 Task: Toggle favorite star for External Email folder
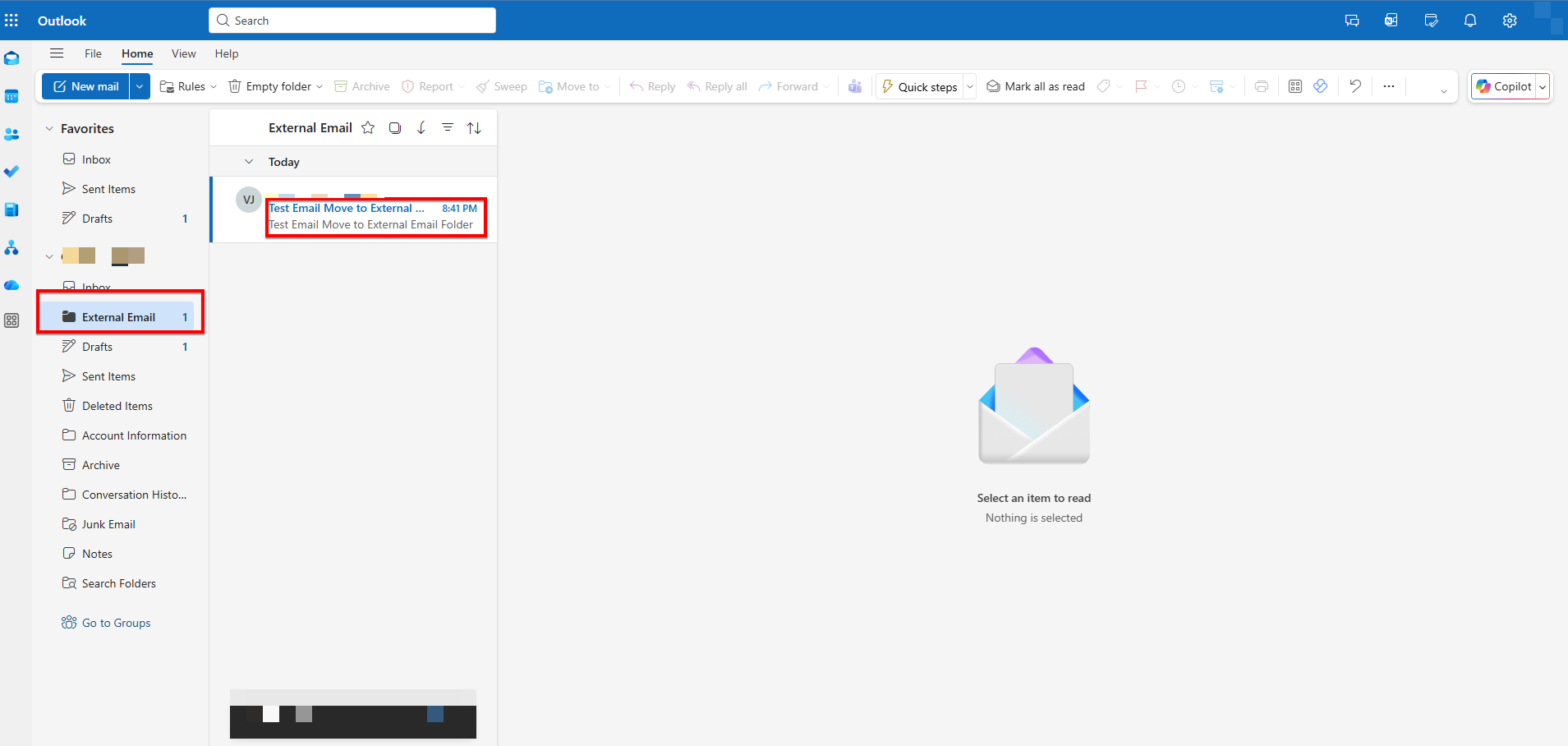click(x=367, y=127)
